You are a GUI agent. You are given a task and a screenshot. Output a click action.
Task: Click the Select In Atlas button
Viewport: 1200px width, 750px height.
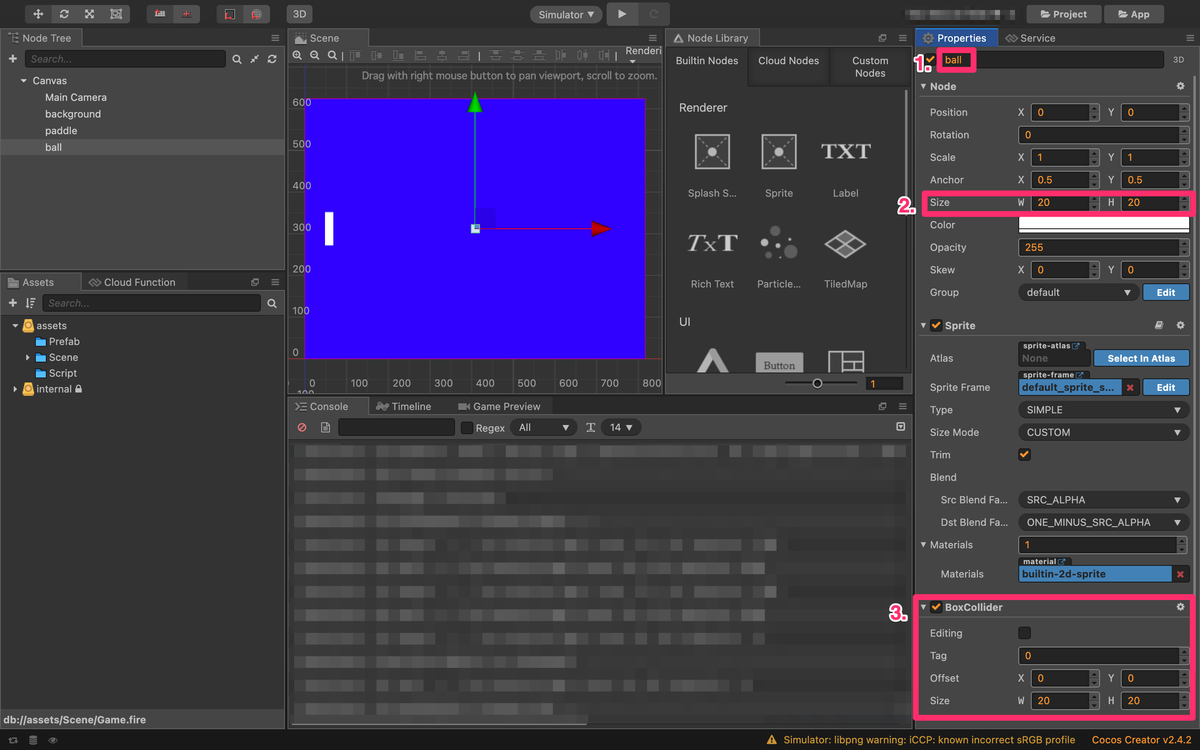pyautogui.click(x=1141, y=358)
